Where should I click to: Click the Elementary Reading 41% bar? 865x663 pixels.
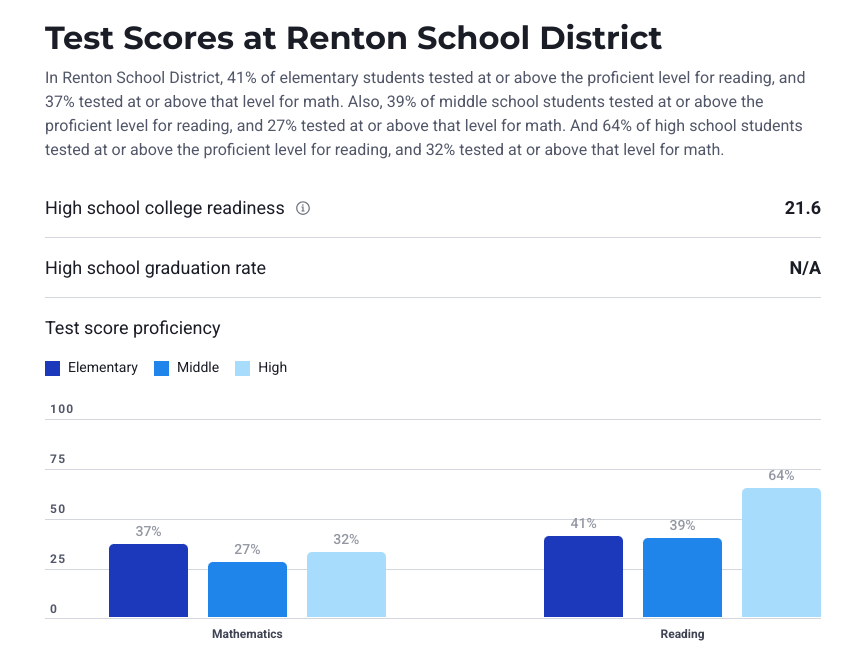[583, 577]
